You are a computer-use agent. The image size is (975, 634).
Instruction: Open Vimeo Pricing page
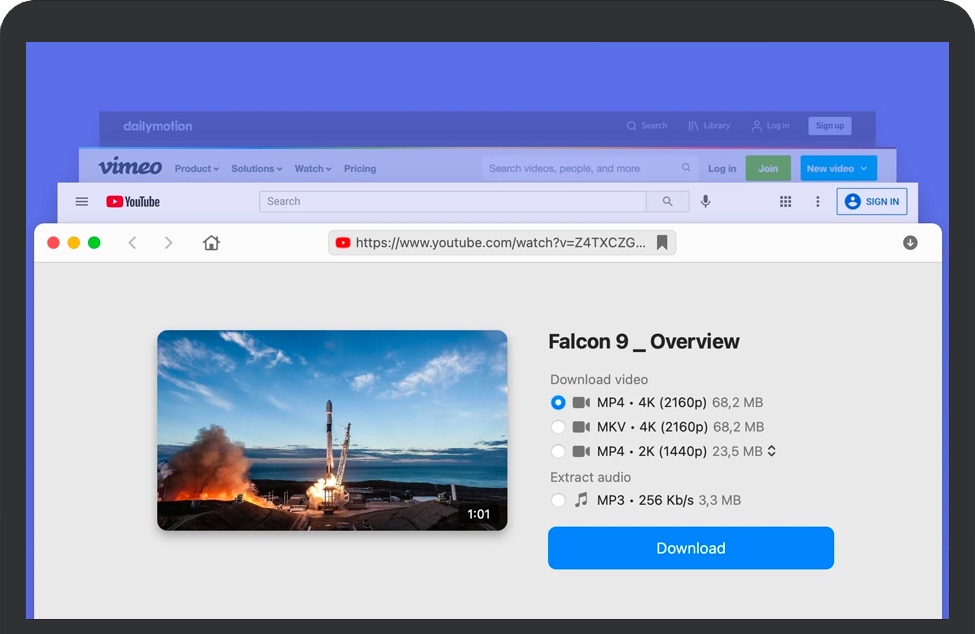click(x=360, y=169)
